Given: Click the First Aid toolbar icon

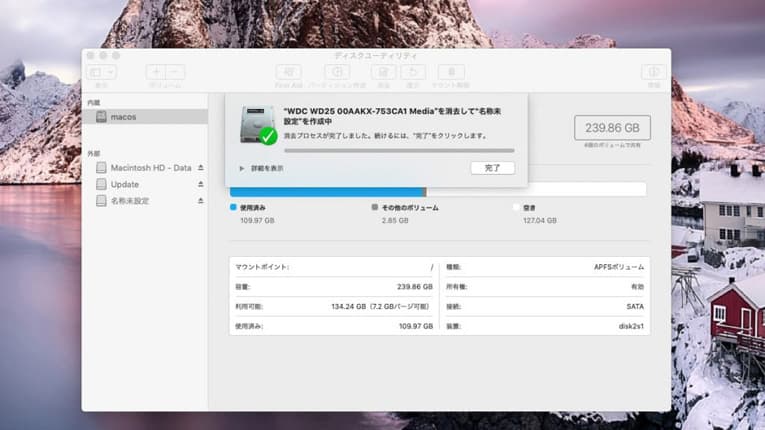Looking at the screenshot, I should (288, 72).
